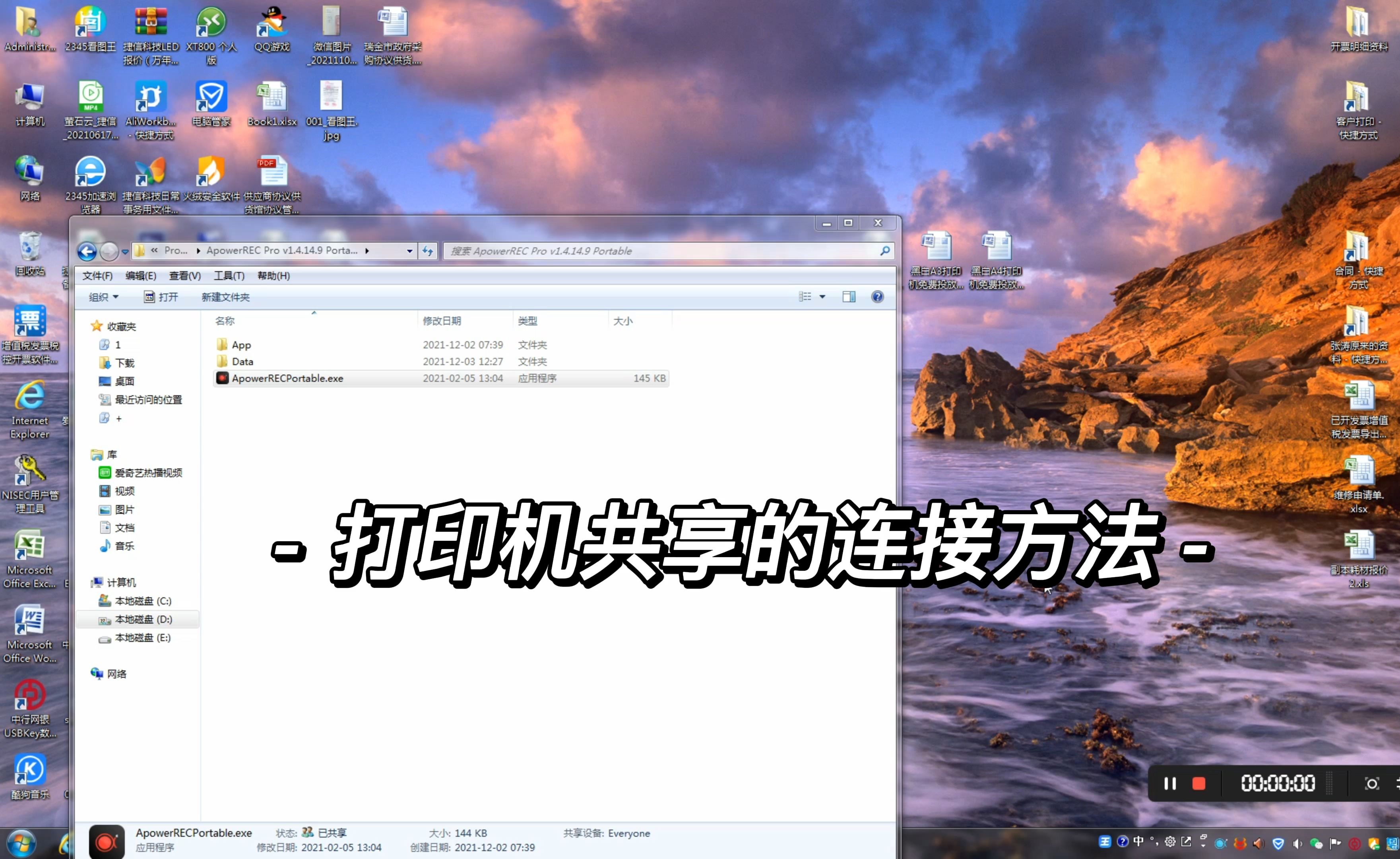Image resolution: width=1400 pixels, height=859 pixels.
Task: Stop recording with the red stop button
Action: (1199, 784)
